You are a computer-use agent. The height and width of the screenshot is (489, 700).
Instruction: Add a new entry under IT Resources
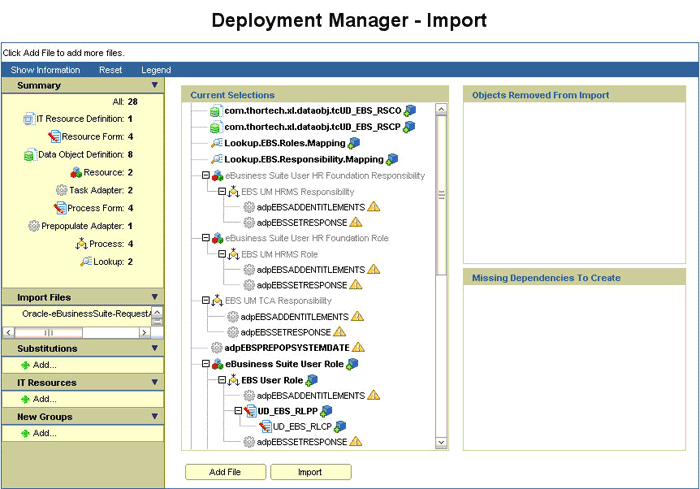39,399
